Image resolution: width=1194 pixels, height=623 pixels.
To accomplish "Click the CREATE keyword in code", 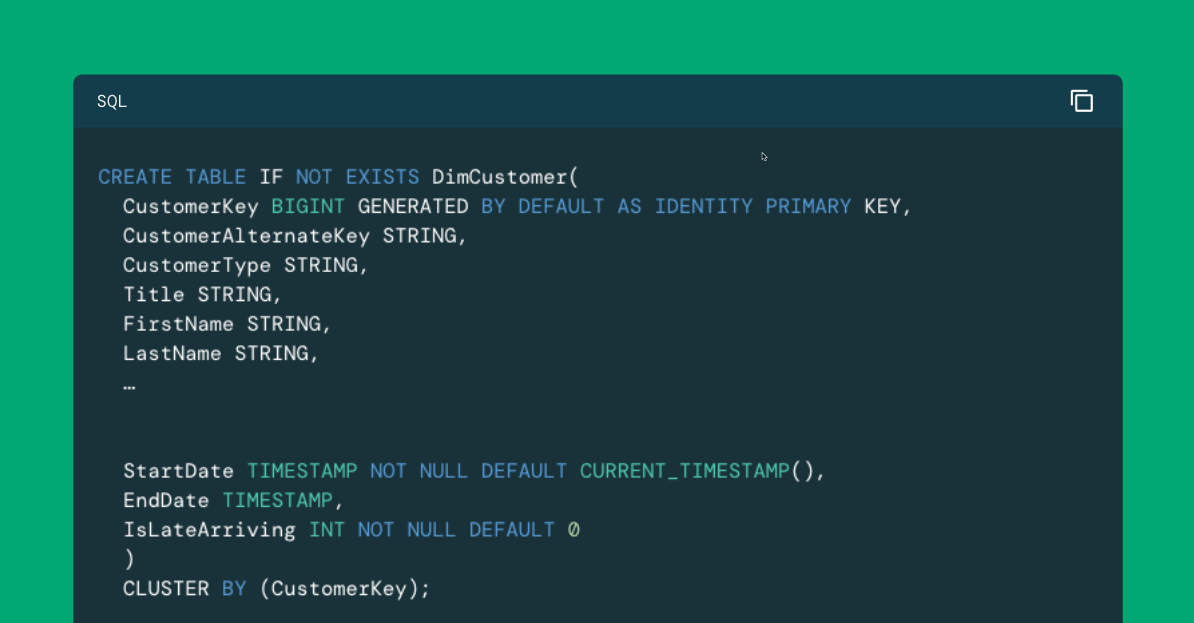I will click(x=135, y=177).
